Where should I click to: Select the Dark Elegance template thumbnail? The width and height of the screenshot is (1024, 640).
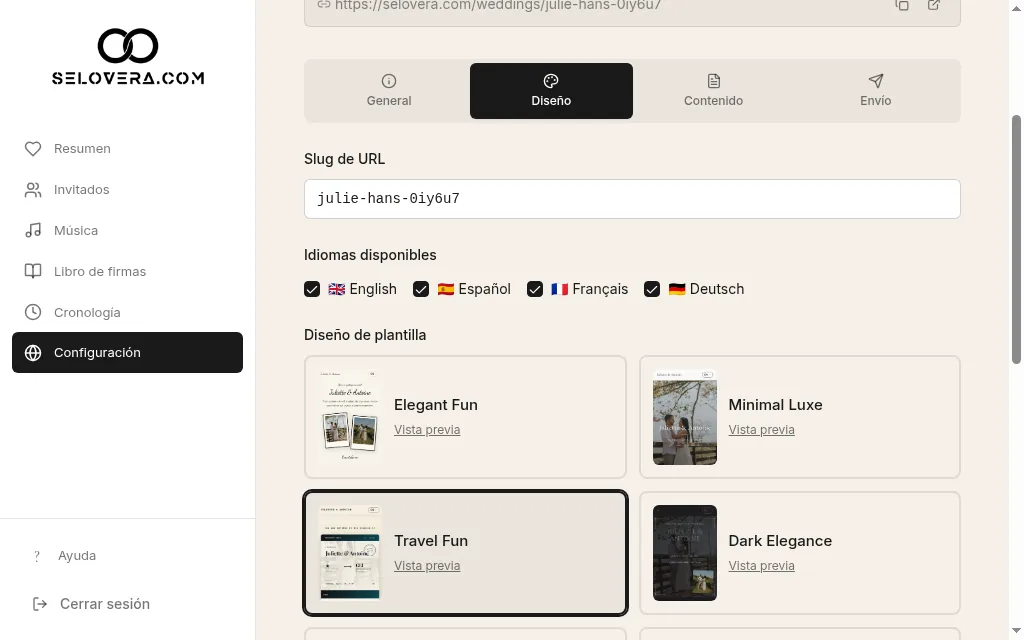[x=684, y=552]
